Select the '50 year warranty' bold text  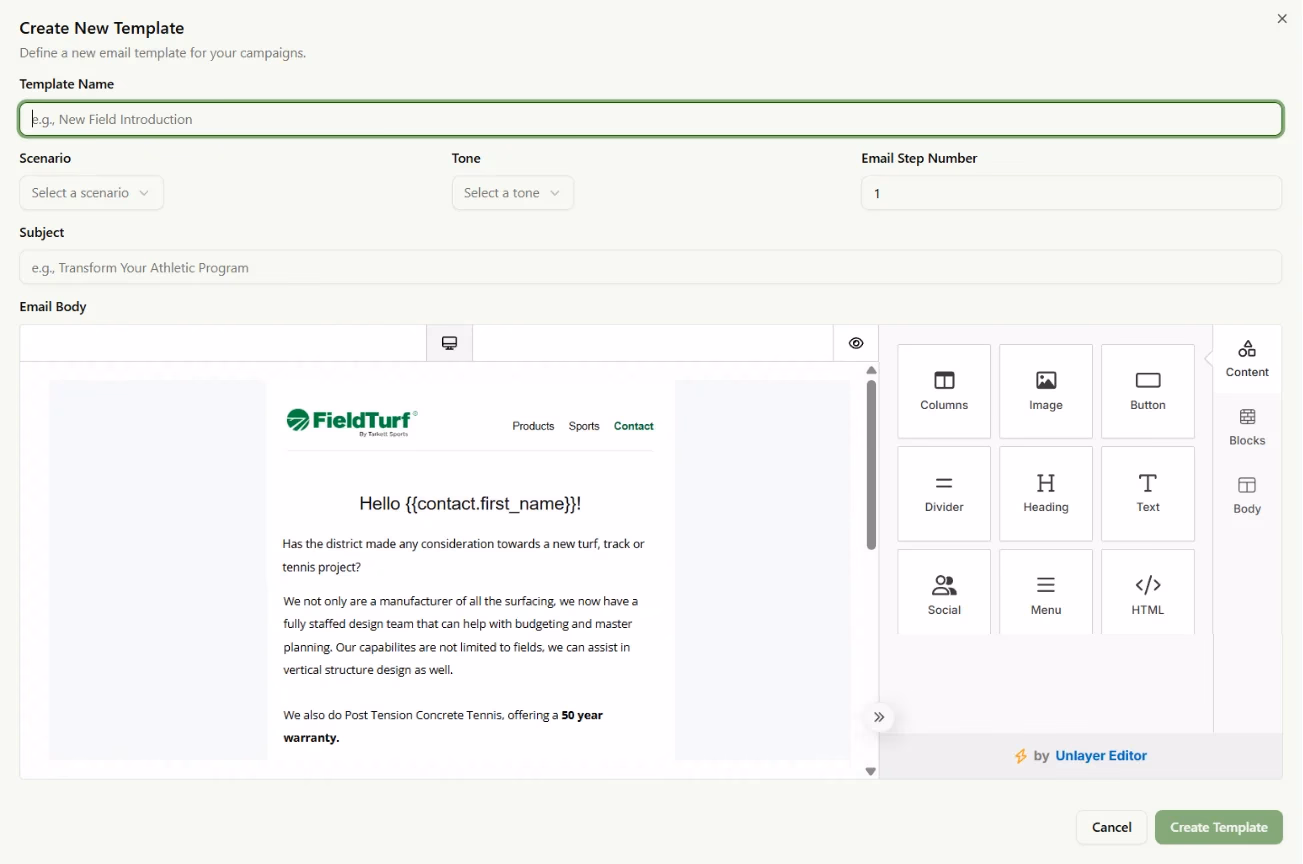443,726
